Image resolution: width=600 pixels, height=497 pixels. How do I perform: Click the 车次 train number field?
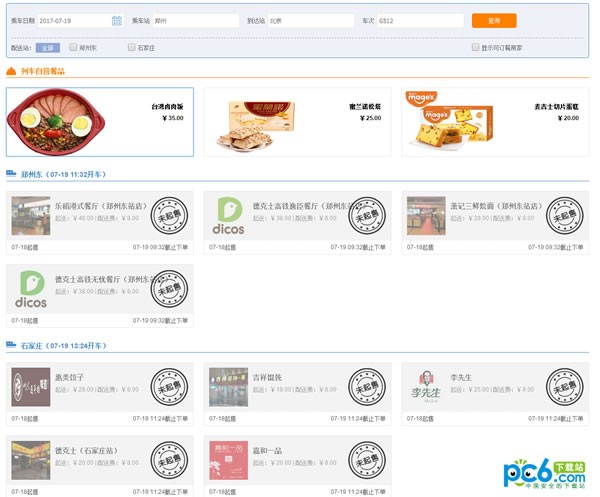pyautogui.click(x=420, y=21)
